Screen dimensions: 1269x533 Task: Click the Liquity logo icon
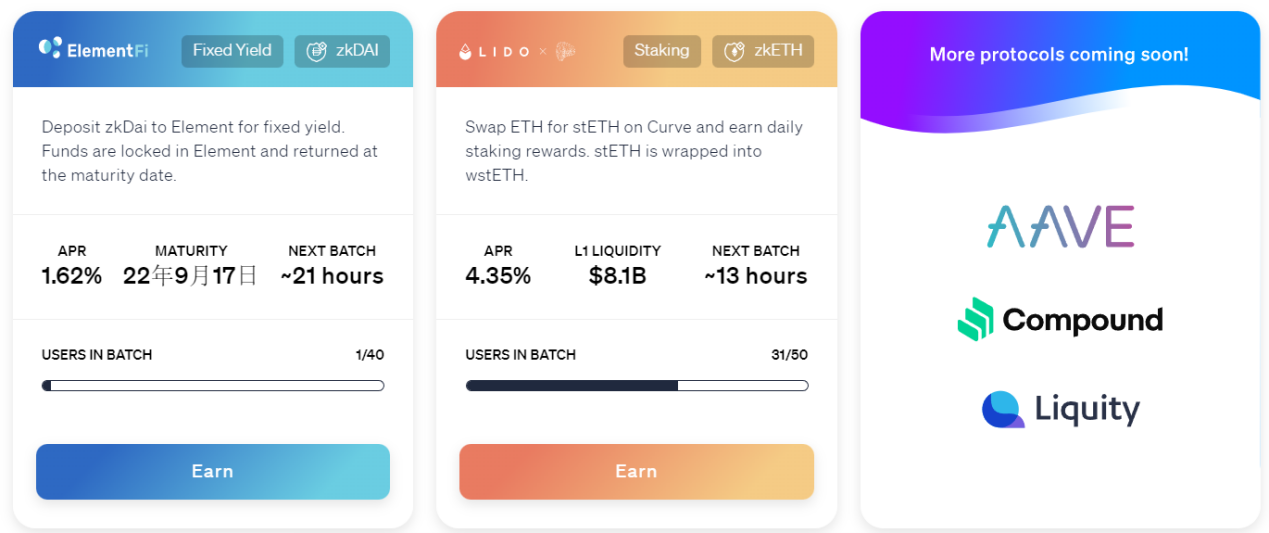click(x=1002, y=409)
